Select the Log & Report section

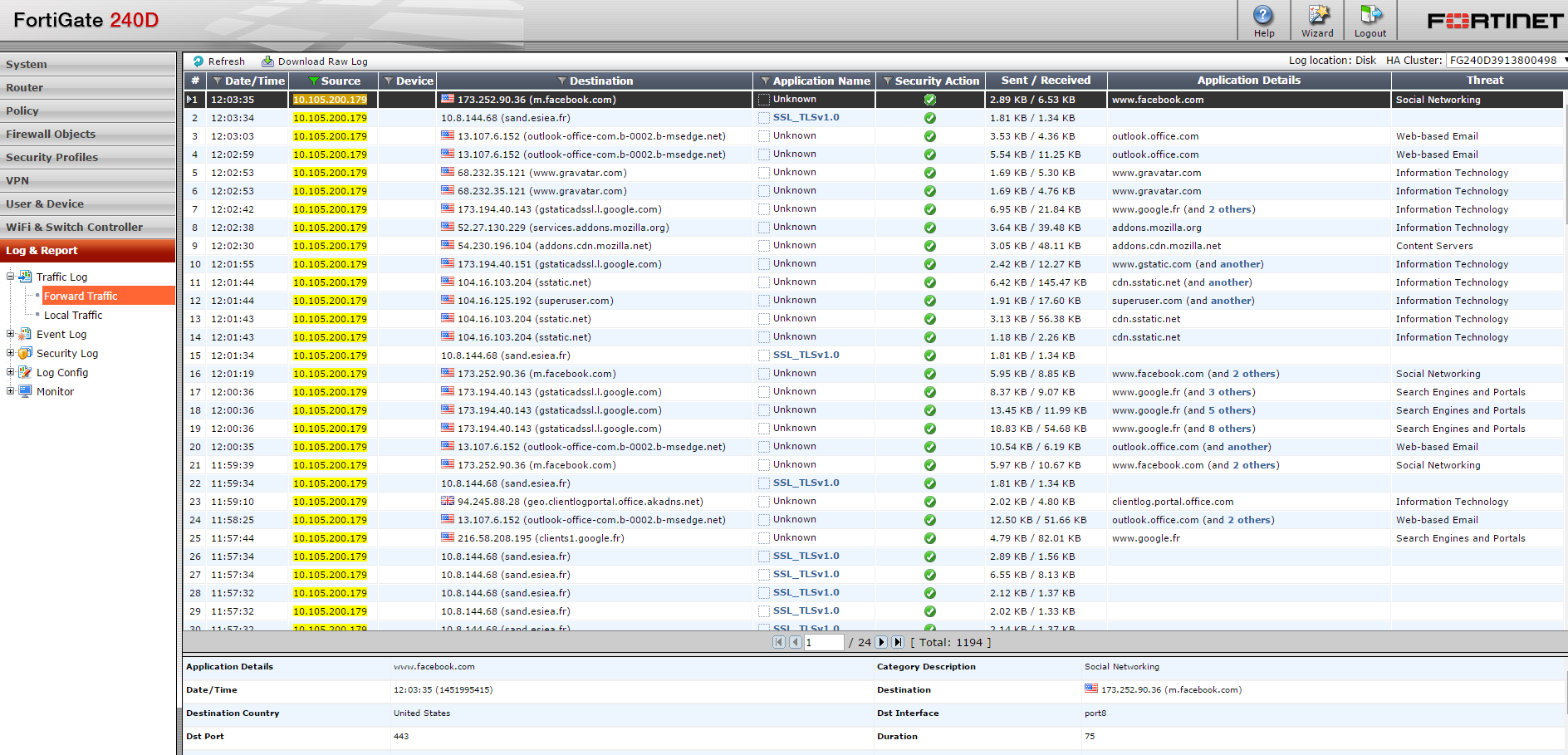[88, 250]
